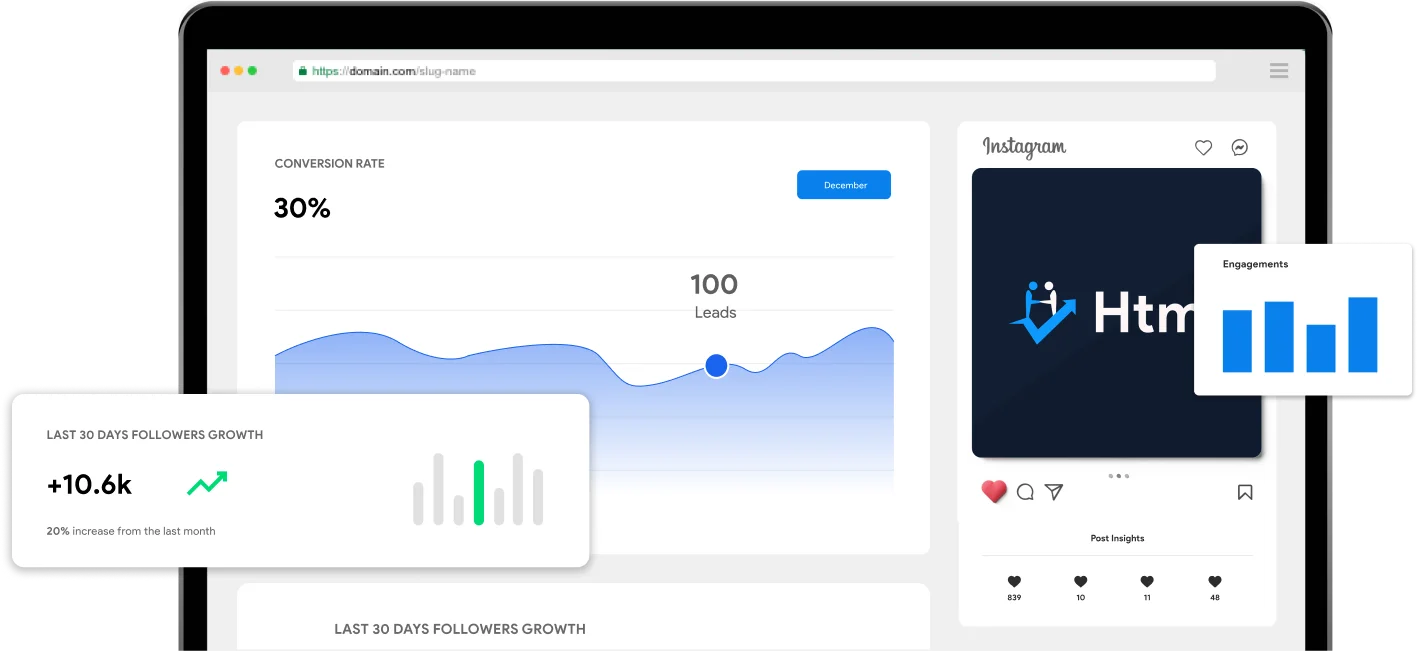Image resolution: width=1418 pixels, height=651 pixels.
Task: Like the post with red heart
Action: [993, 492]
